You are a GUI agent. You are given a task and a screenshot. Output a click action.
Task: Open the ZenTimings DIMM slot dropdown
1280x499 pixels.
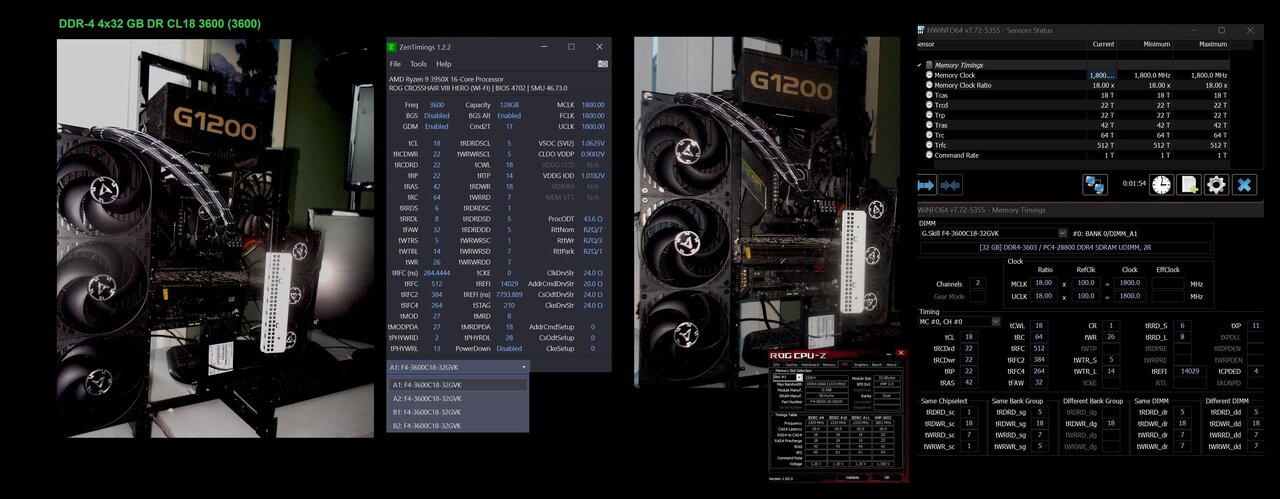[523, 367]
